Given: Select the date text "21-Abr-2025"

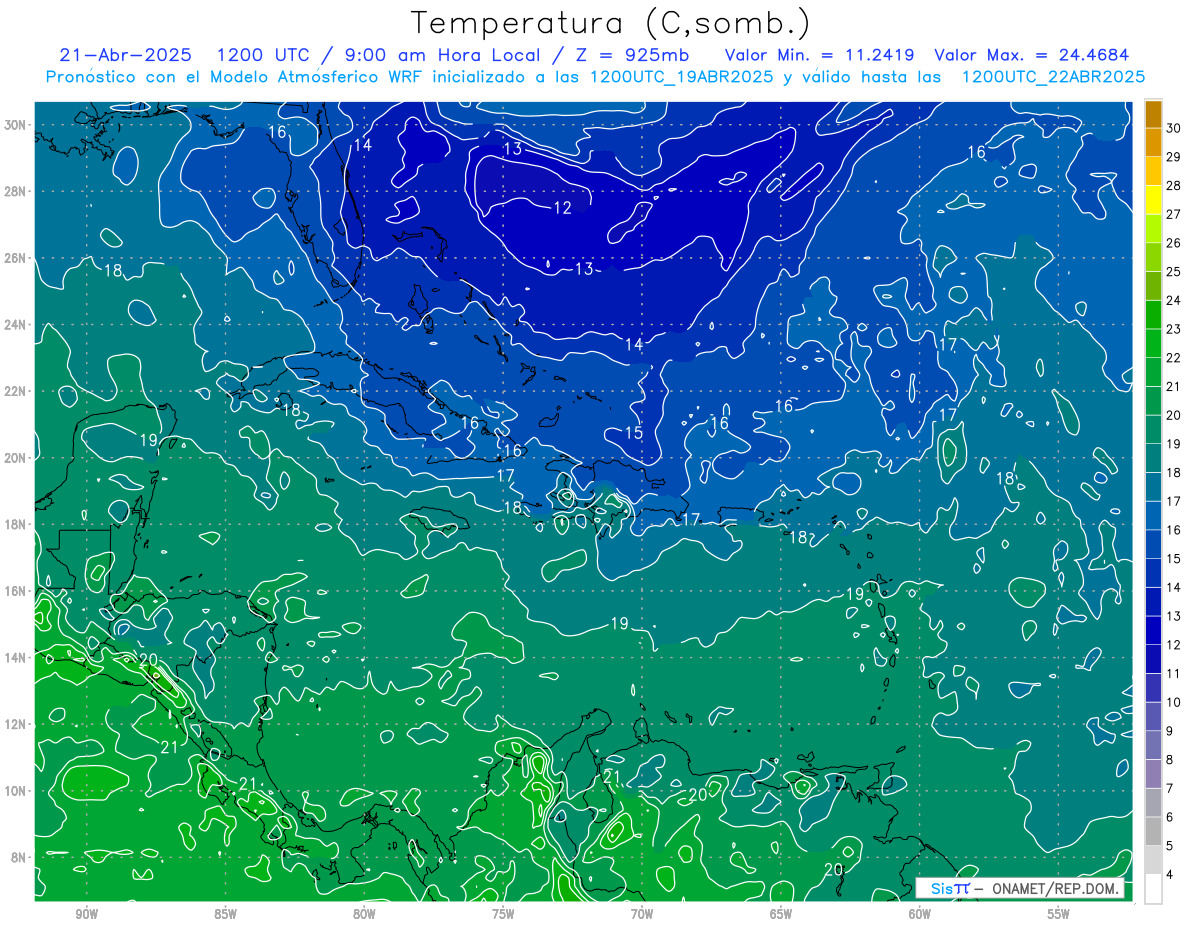Looking at the screenshot, I should [128, 55].
